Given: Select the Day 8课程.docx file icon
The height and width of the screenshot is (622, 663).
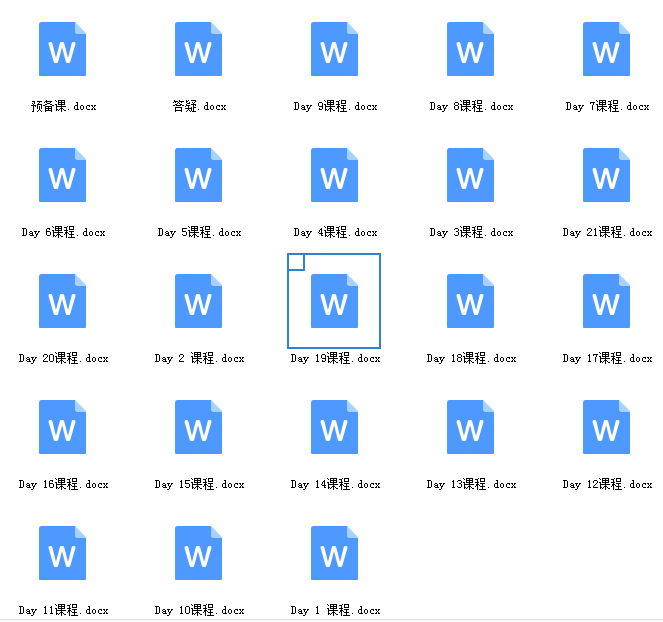Looking at the screenshot, I should (471, 49).
